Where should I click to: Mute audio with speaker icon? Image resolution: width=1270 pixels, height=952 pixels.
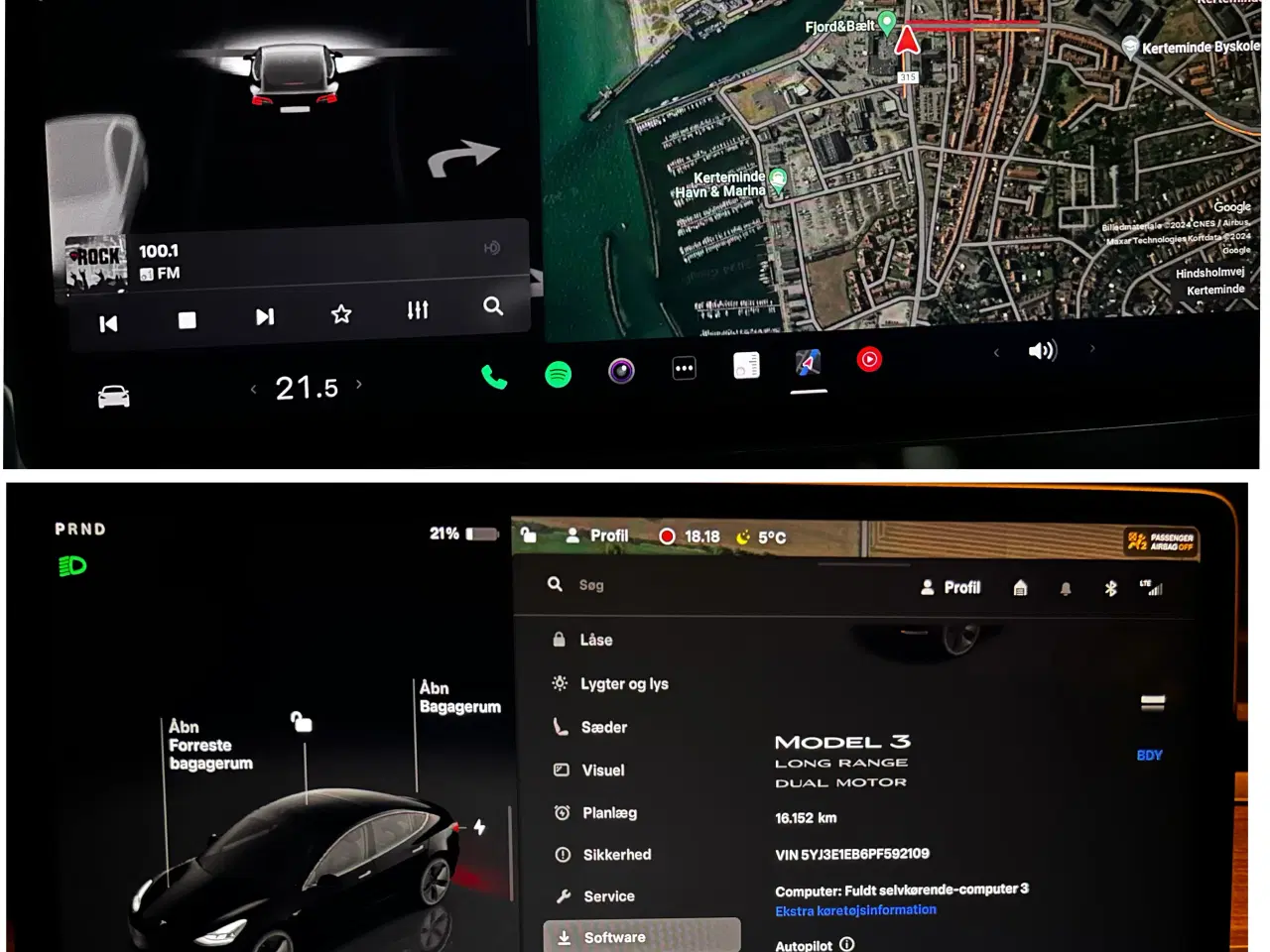[x=1043, y=351]
